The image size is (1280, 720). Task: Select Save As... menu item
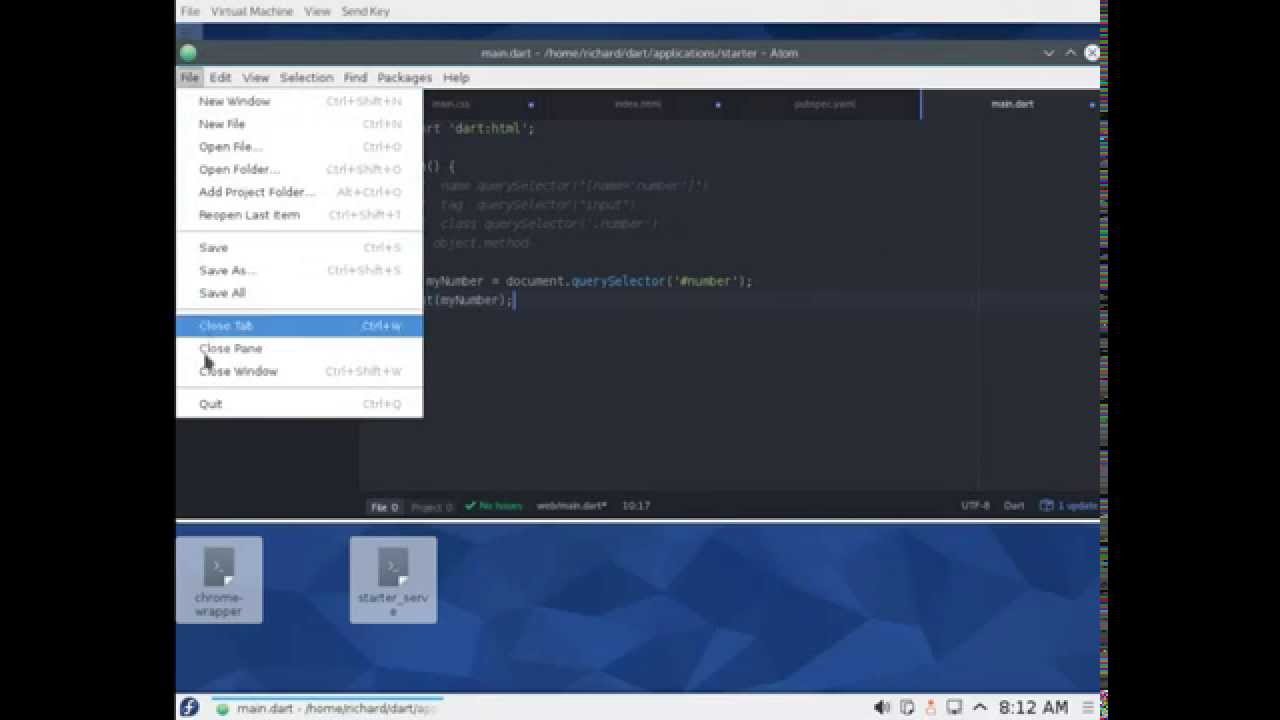299,270
